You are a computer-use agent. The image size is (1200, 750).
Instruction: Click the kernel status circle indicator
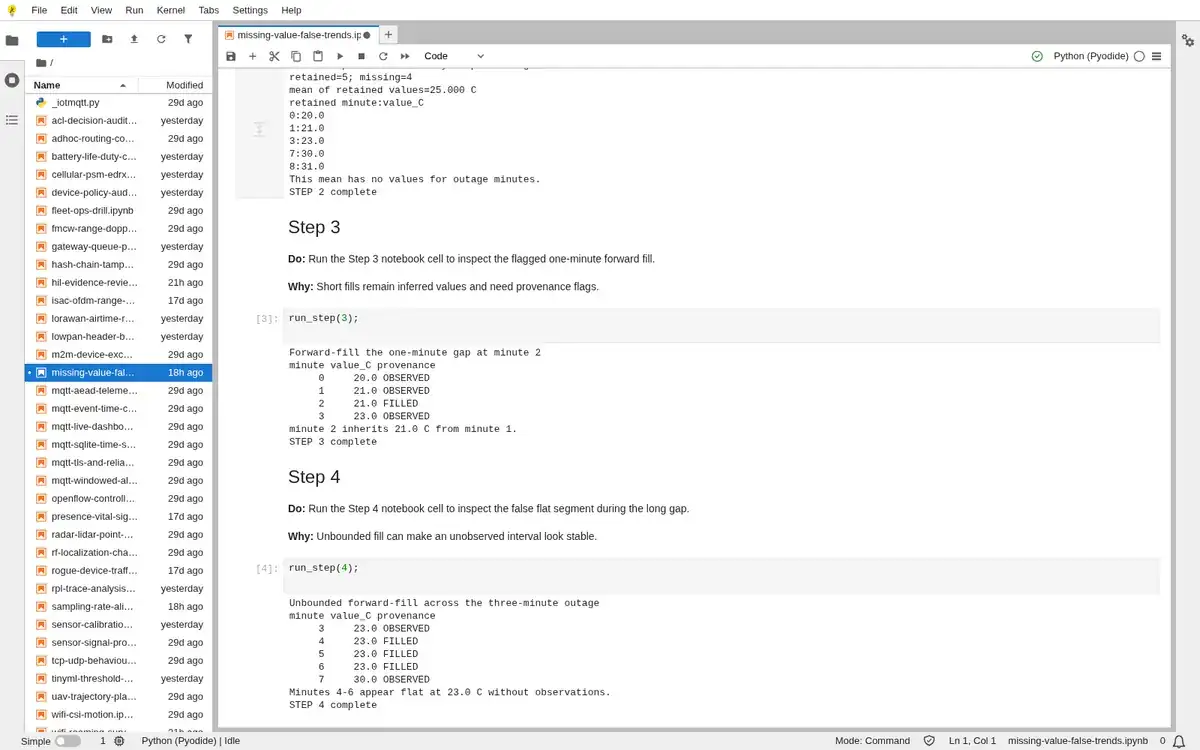(x=1139, y=56)
